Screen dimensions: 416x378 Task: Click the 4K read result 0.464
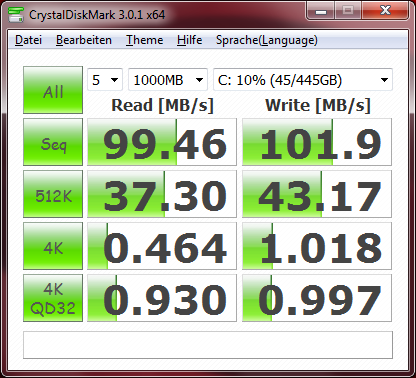click(x=162, y=246)
